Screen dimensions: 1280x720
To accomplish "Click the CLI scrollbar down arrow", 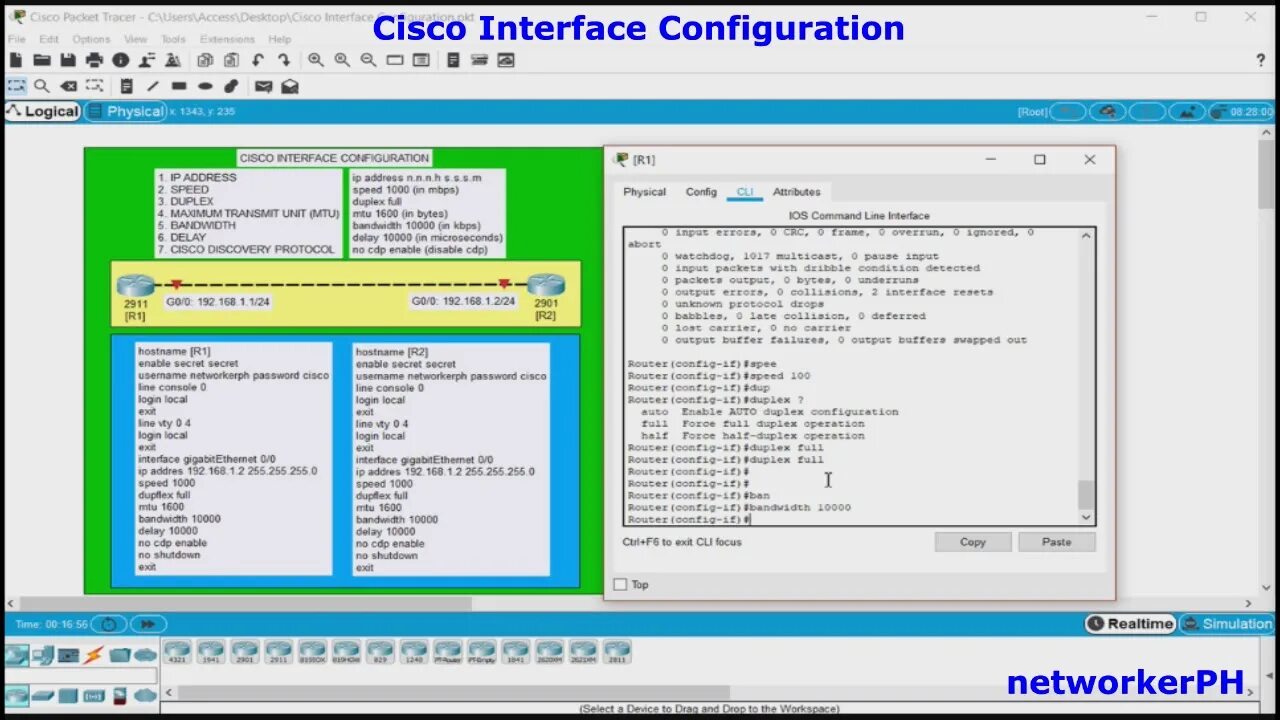I will pyautogui.click(x=1087, y=517).
